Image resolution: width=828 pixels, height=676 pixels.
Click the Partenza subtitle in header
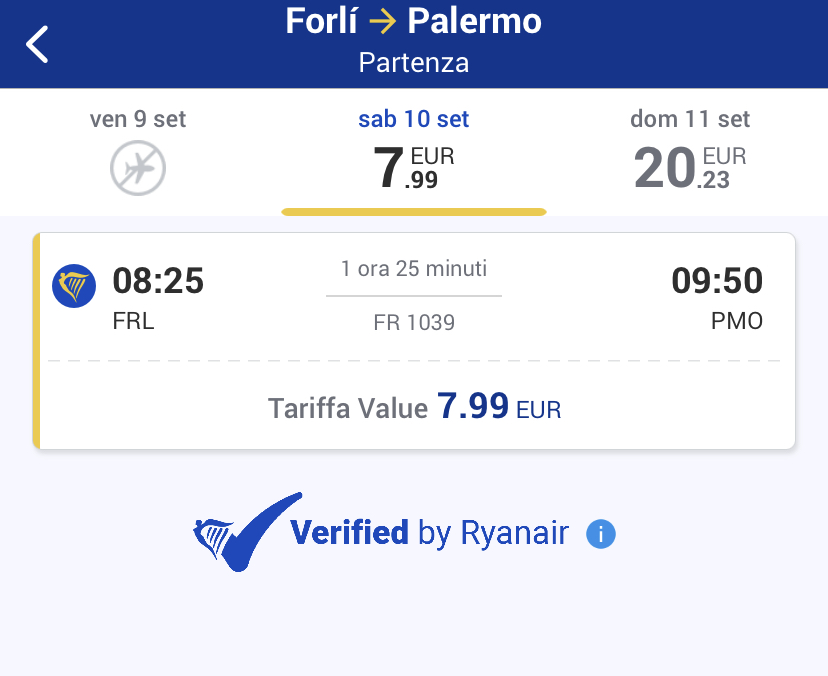(x=414, y=63)
